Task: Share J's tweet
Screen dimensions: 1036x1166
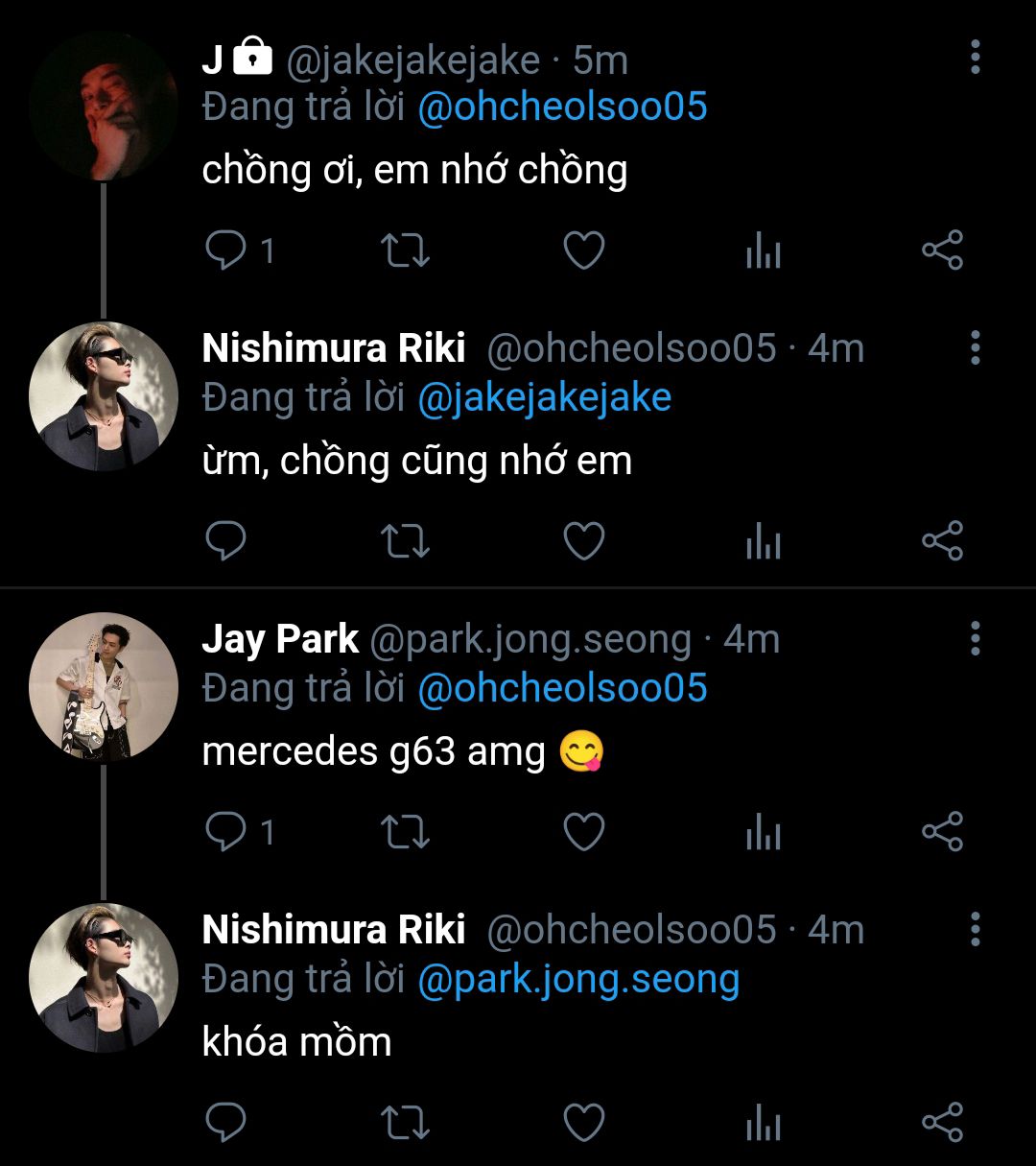Action: point(942,250)
